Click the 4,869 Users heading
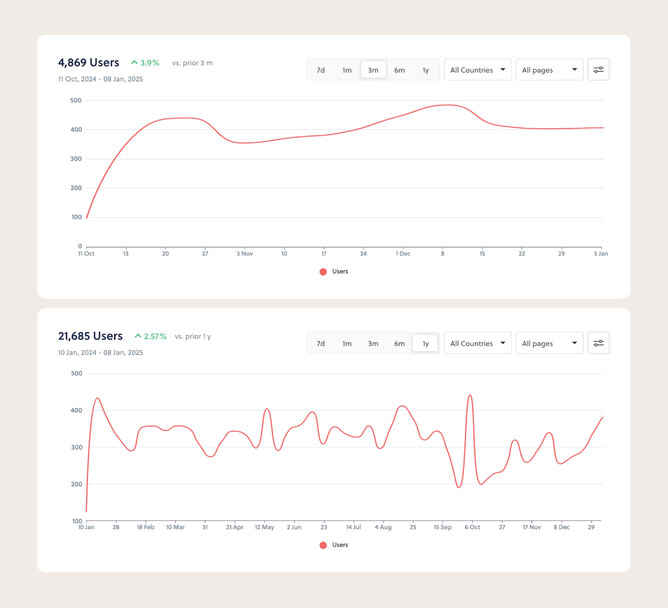 [x=89, y=62]
